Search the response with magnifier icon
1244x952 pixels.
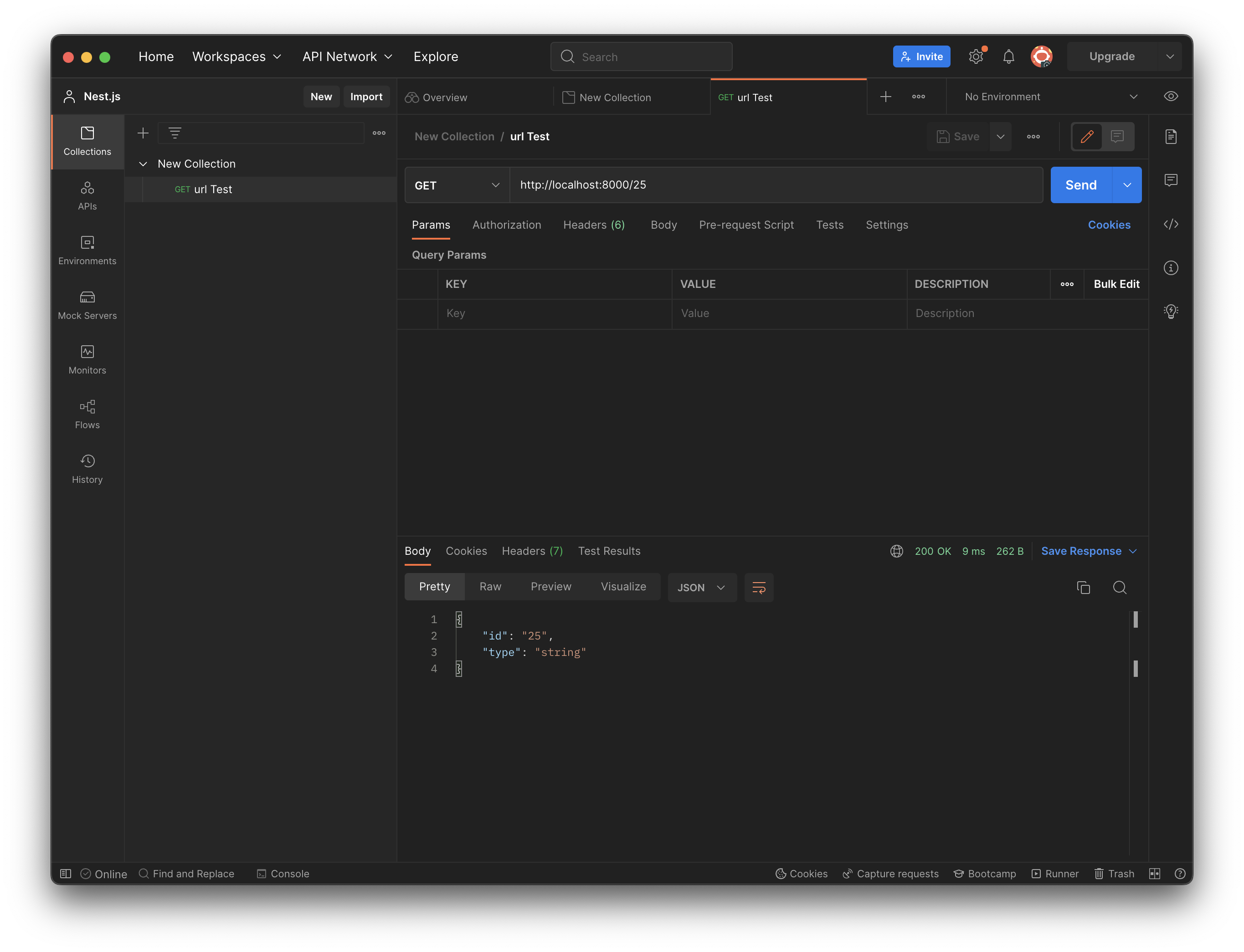click(1119, 588)
